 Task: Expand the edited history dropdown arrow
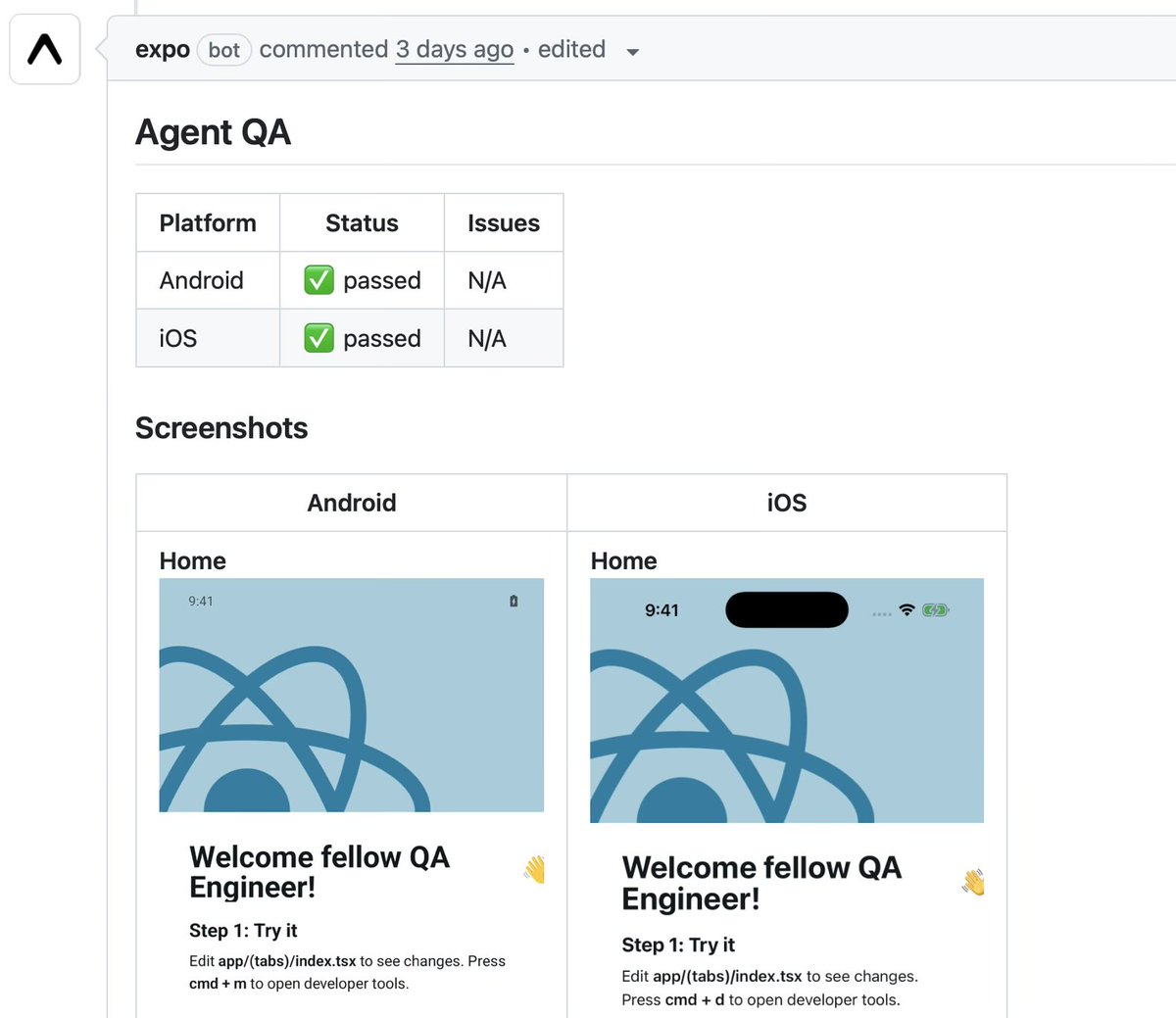[633, 52]
